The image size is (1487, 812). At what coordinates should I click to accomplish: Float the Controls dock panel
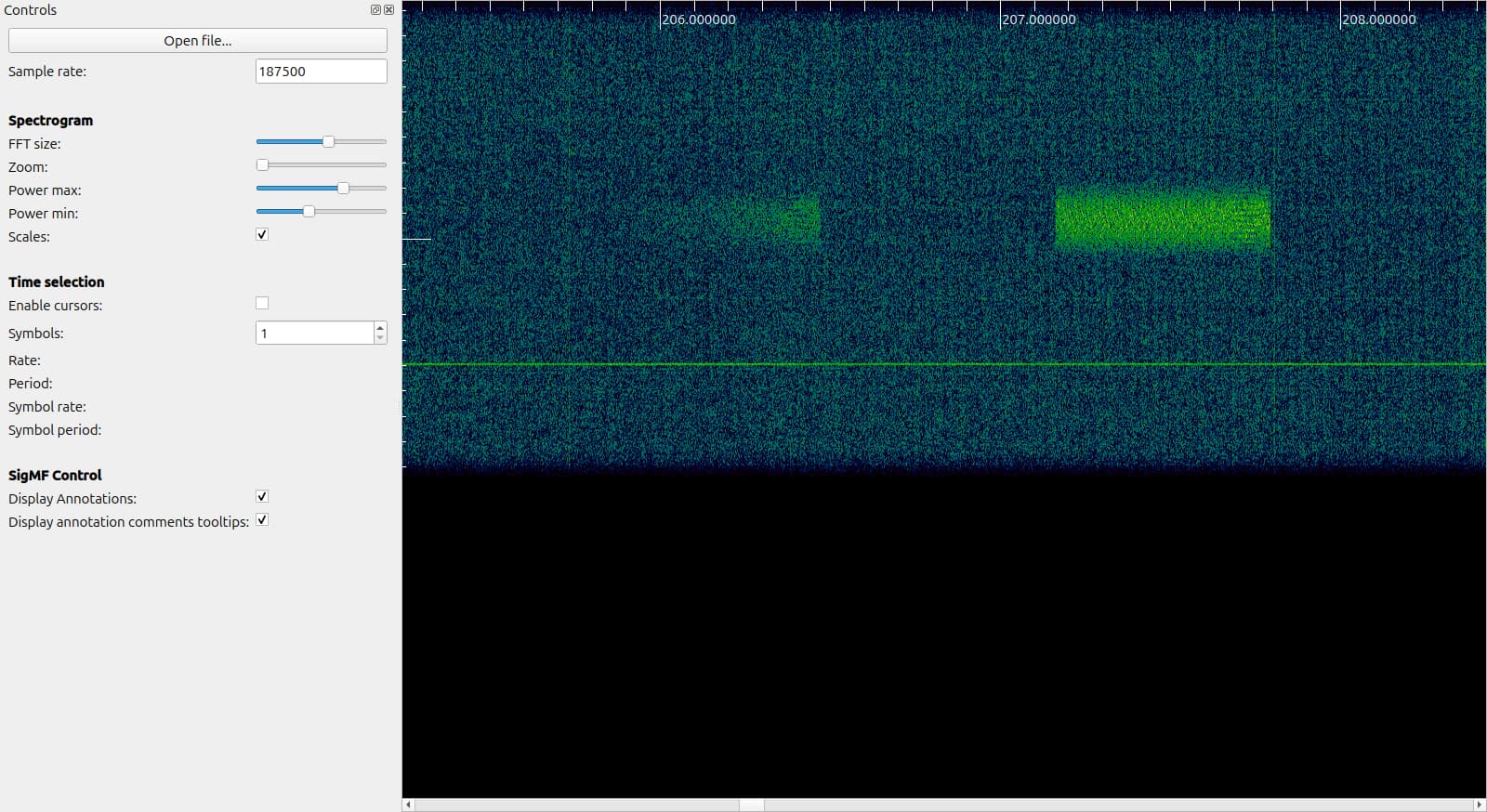[375, 10]
